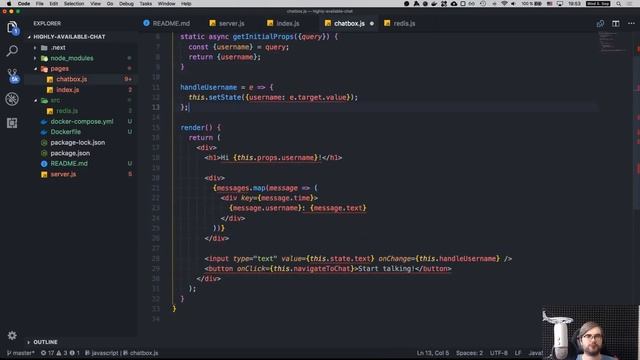
Task: Collapse the pages folder
Action: (35, 69)
